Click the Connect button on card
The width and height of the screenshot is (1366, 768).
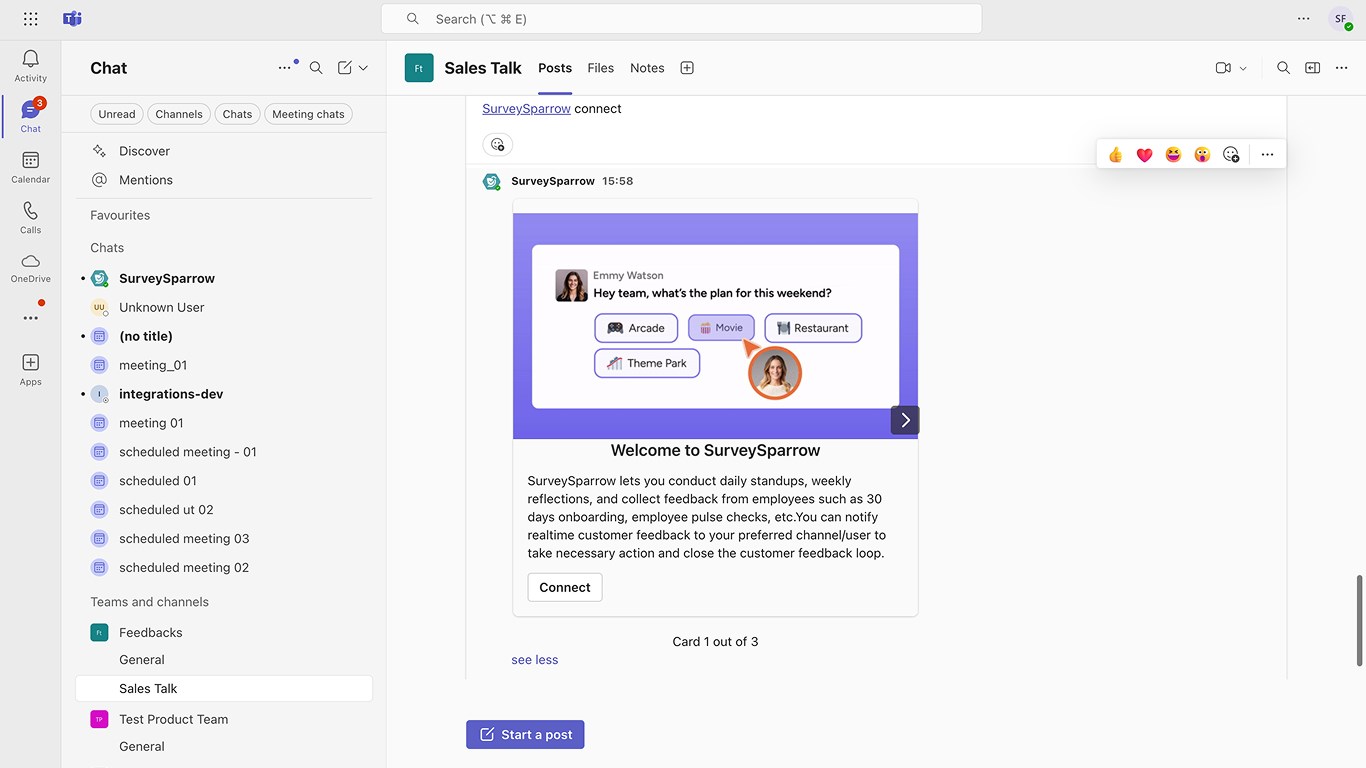(565, 587)
